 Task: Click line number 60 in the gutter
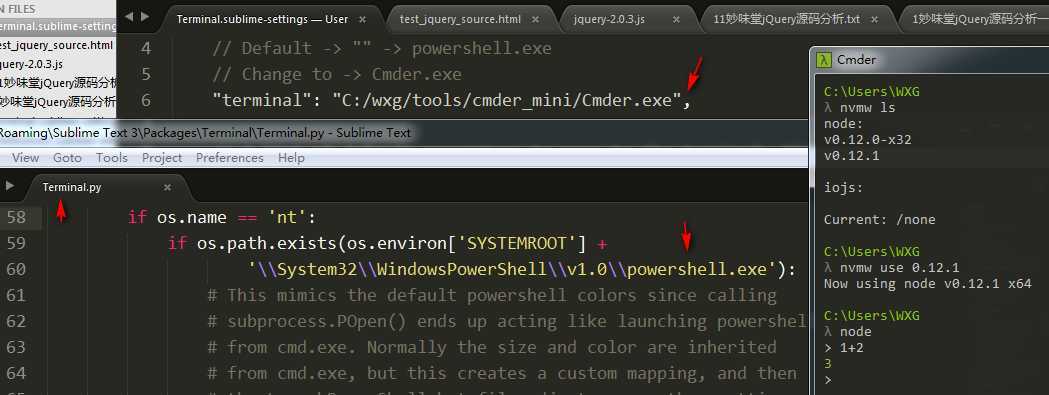click(x=15, y=269)
